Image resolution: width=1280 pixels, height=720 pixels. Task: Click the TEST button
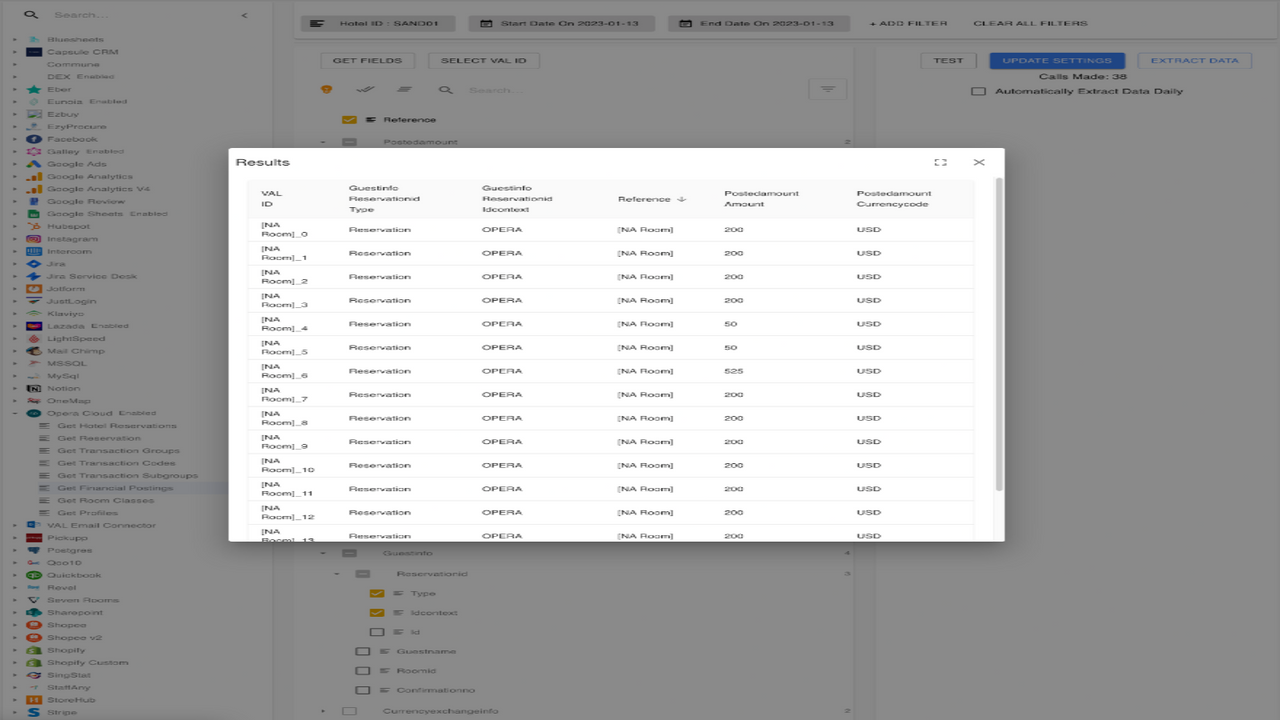click(x=948, y=61)
